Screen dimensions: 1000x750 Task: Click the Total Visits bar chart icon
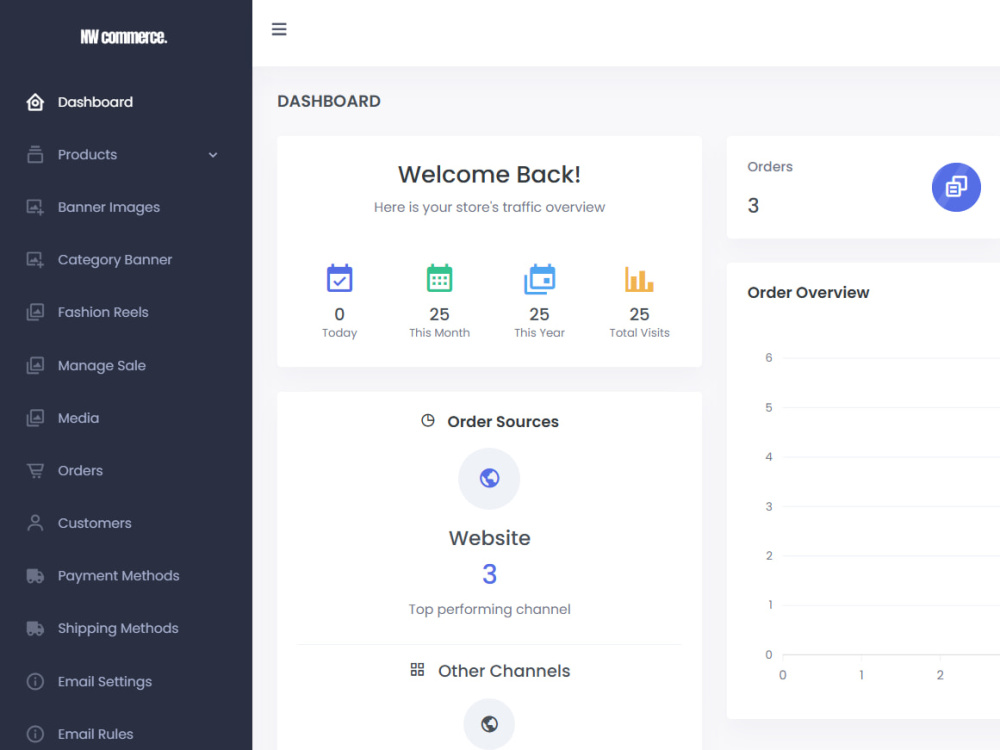(x=639, y=279)
